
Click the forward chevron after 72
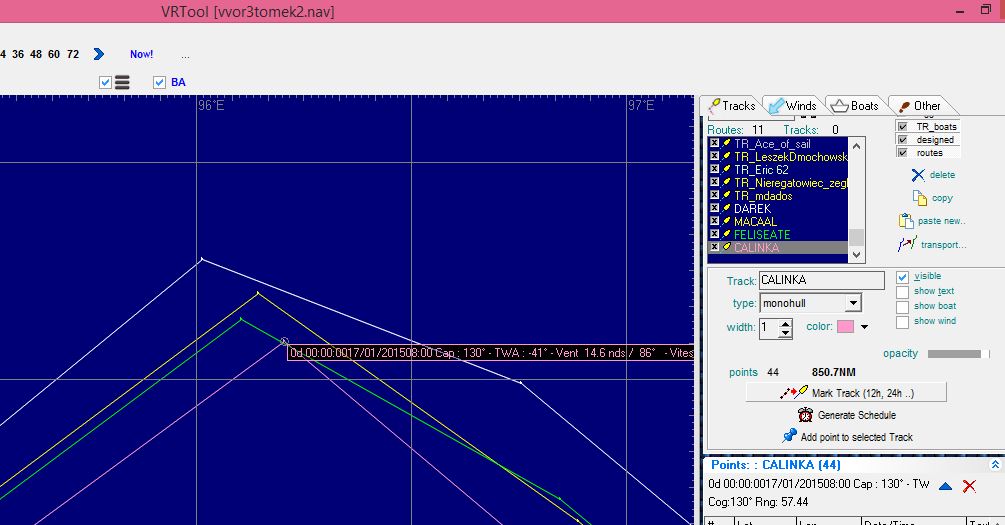[x=98, y=54]
